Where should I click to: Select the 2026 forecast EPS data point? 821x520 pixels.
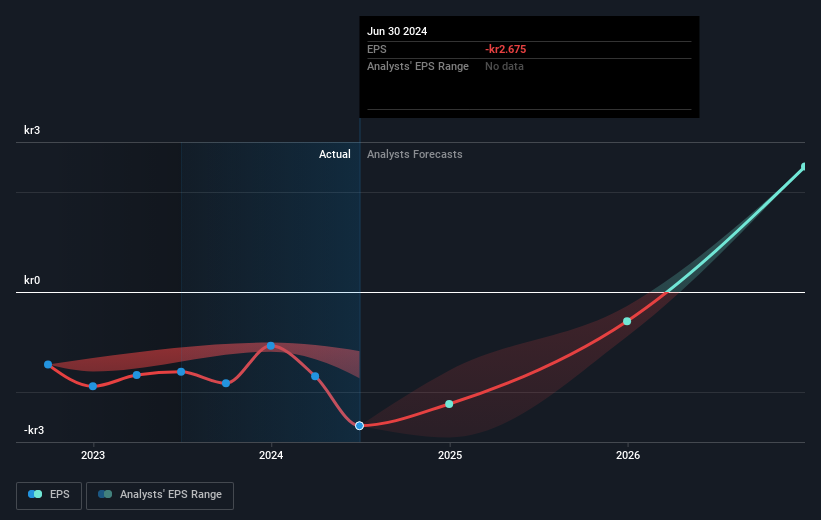627,321
